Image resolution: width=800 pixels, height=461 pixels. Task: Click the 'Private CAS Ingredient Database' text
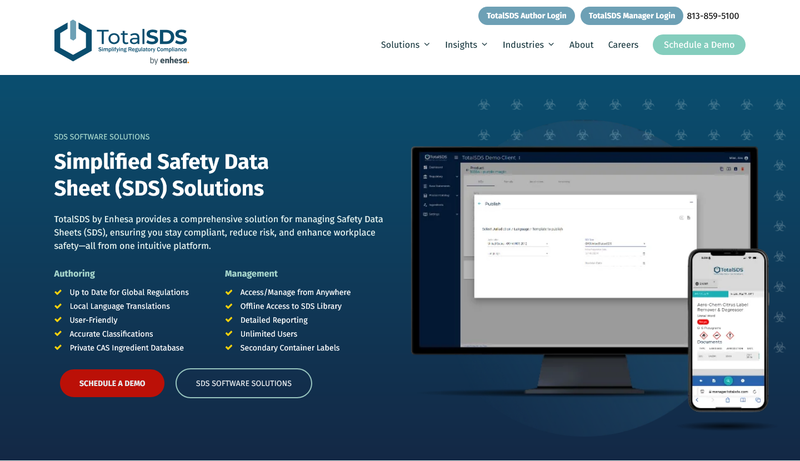point(127,348)
